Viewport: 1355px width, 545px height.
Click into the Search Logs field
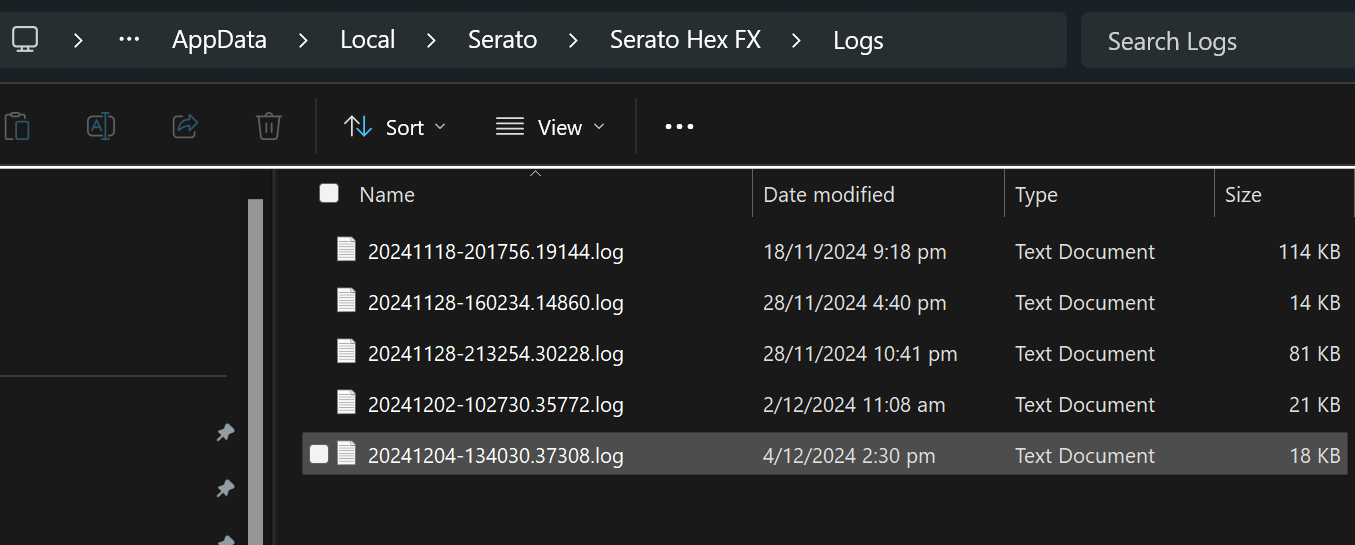pos(1218,41)
